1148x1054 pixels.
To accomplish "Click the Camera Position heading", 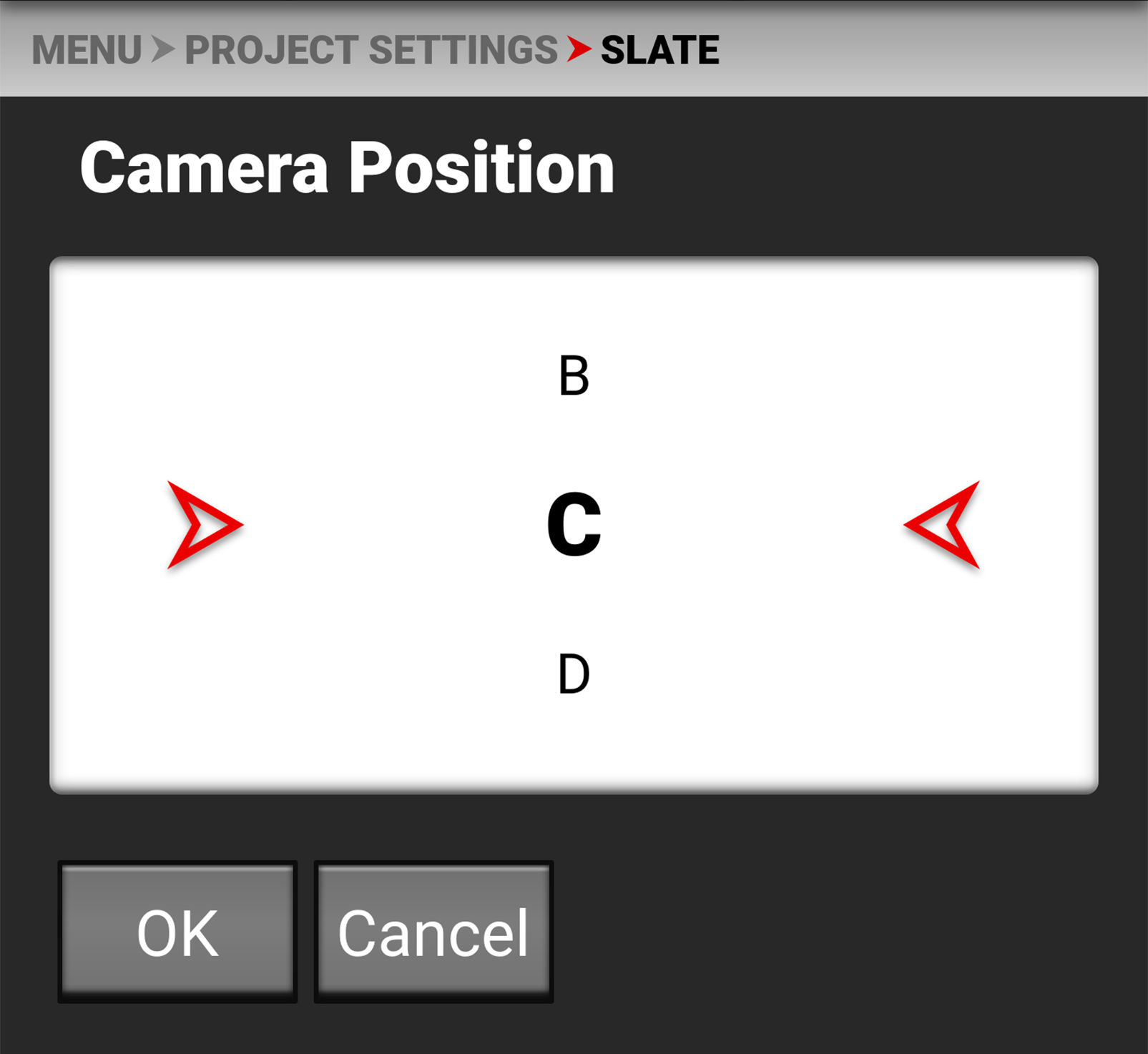I will tap(348, 169).
